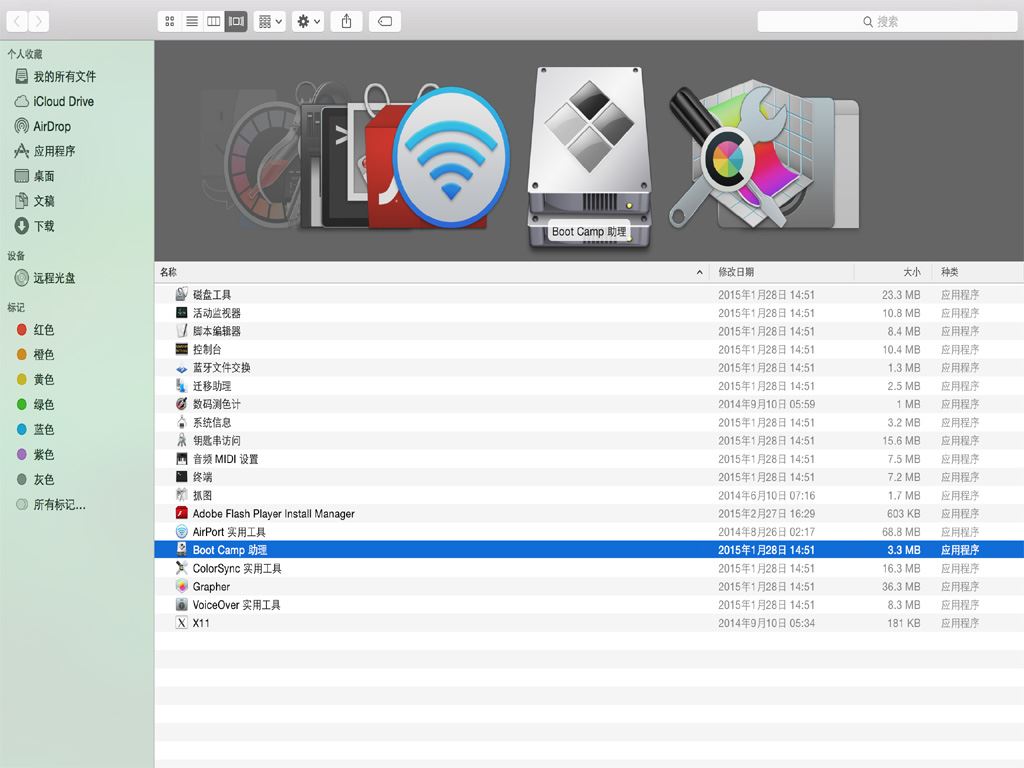Image resolution: width=1024 pixels, height=768 pixels.
Task: Click the 数码测色计 app icon
Action: point(182,404)
